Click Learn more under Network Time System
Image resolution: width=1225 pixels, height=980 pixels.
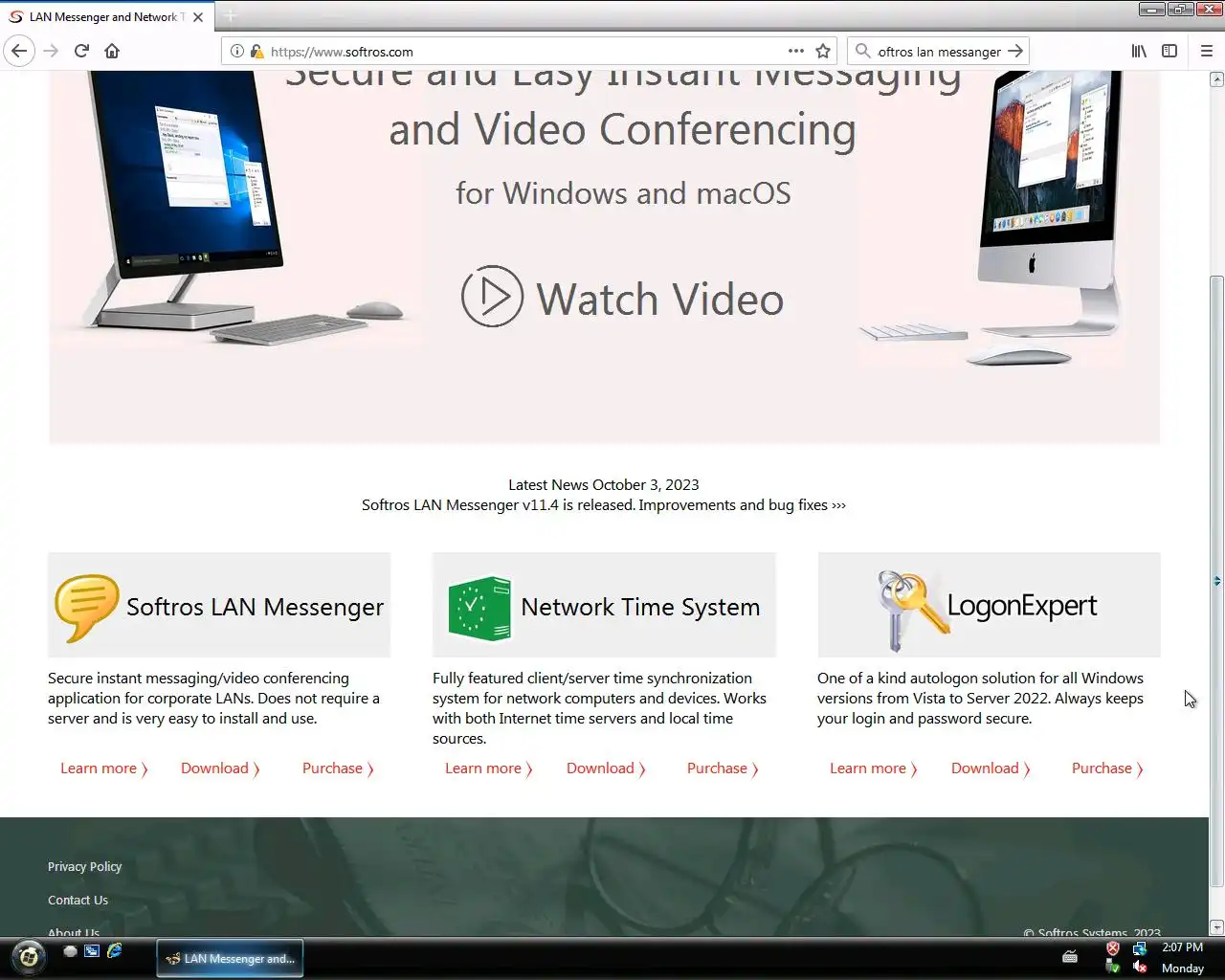(488, 768)
